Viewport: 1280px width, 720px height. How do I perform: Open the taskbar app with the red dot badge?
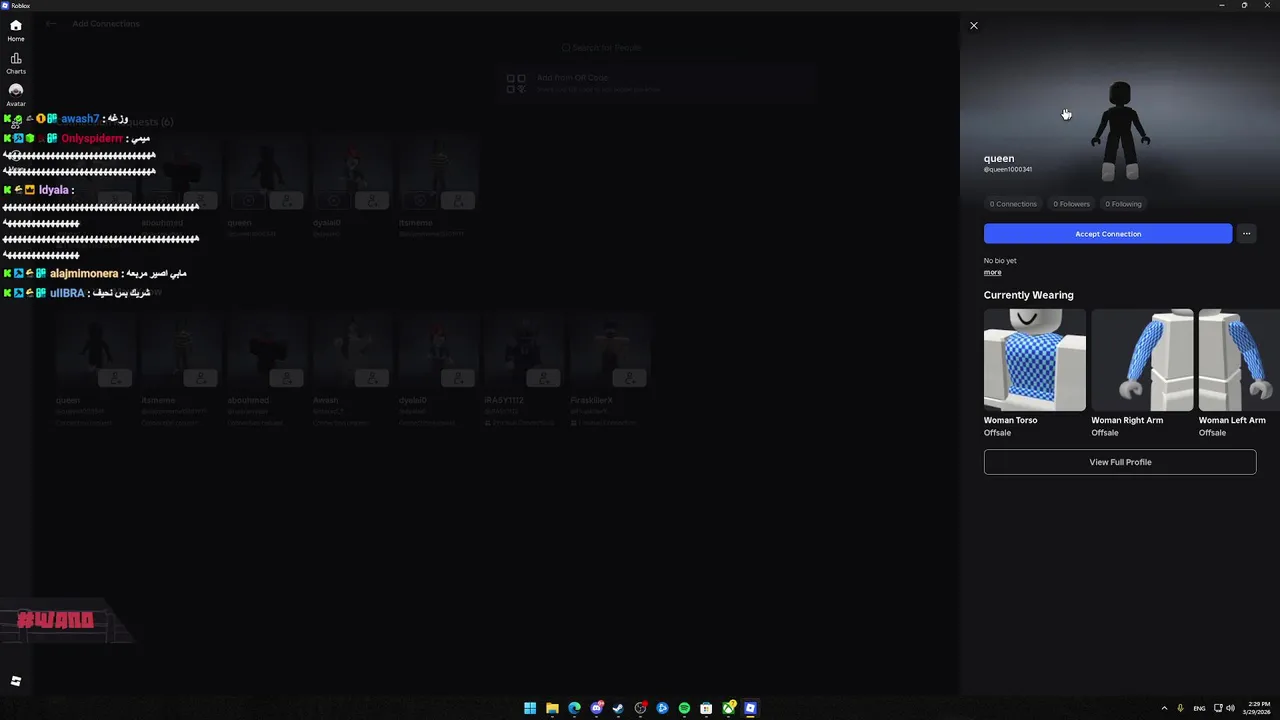coord(641,708)
